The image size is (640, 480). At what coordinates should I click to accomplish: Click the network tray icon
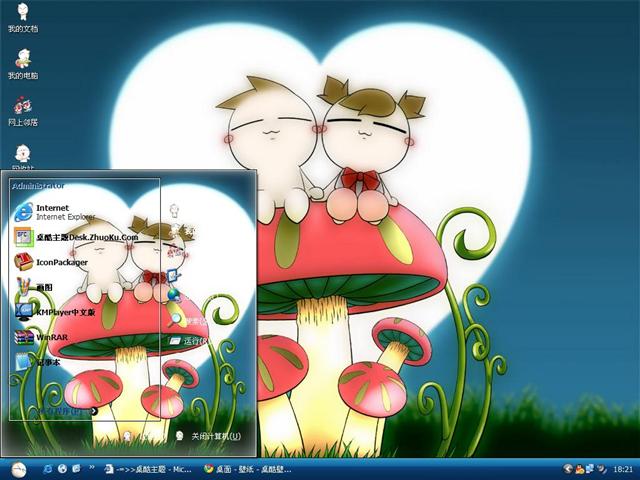pyautogui.click(x=589, y=469)
